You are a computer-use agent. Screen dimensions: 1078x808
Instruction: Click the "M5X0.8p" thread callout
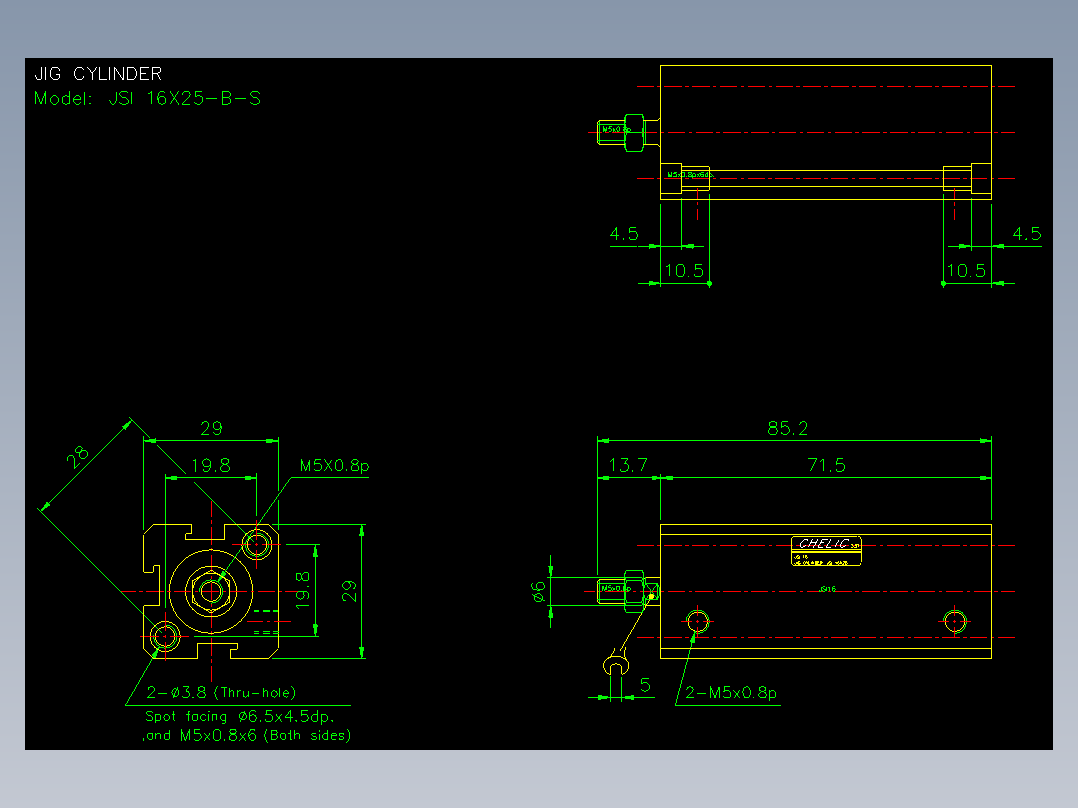pos(335,466)
